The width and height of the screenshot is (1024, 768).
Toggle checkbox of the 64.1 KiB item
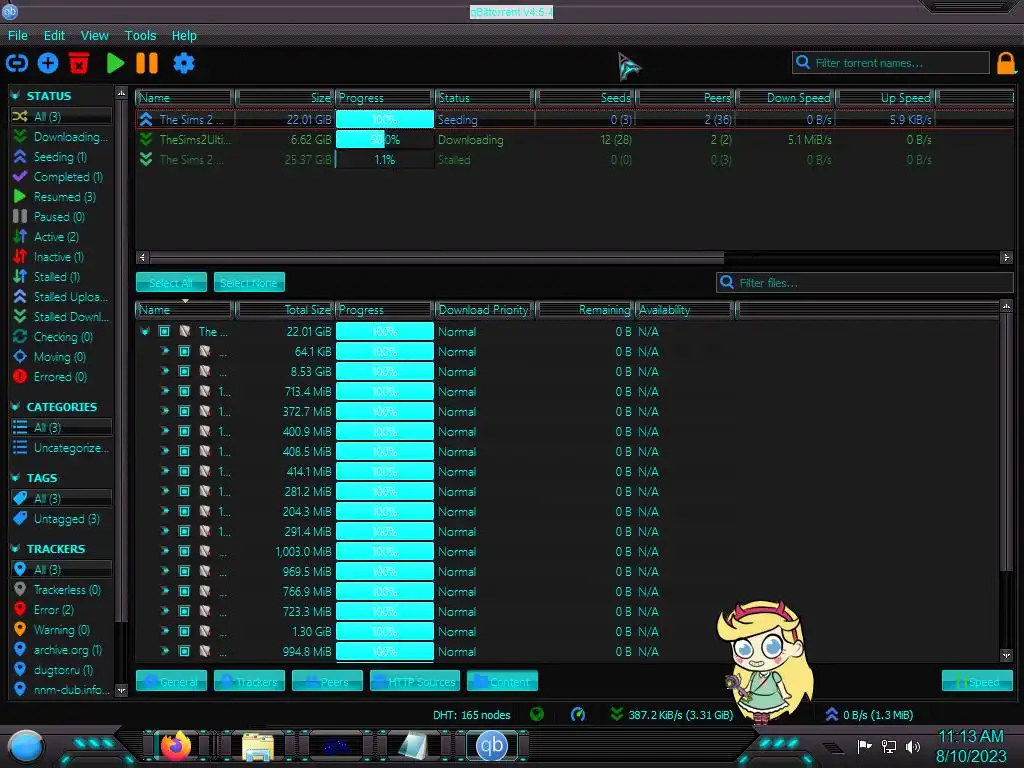185,351
